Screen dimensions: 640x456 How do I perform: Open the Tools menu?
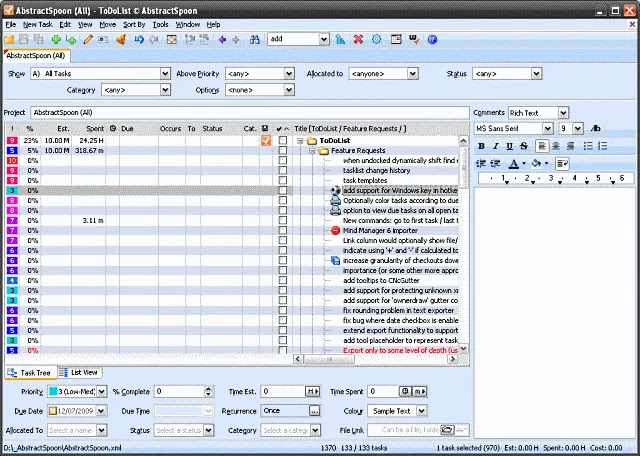[x=160, y=25]
